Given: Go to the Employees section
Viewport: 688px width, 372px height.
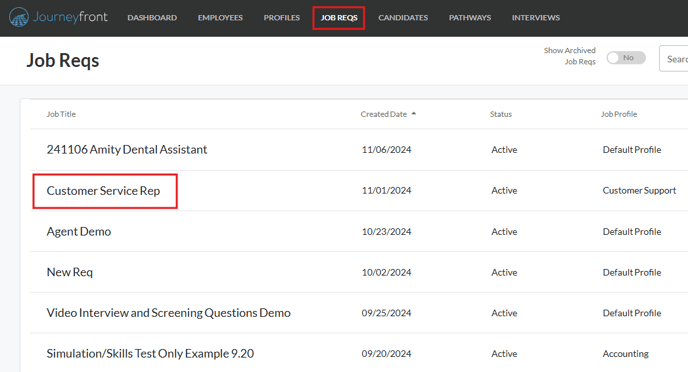Looking at the screenshot, I should [x=220, y=18].
